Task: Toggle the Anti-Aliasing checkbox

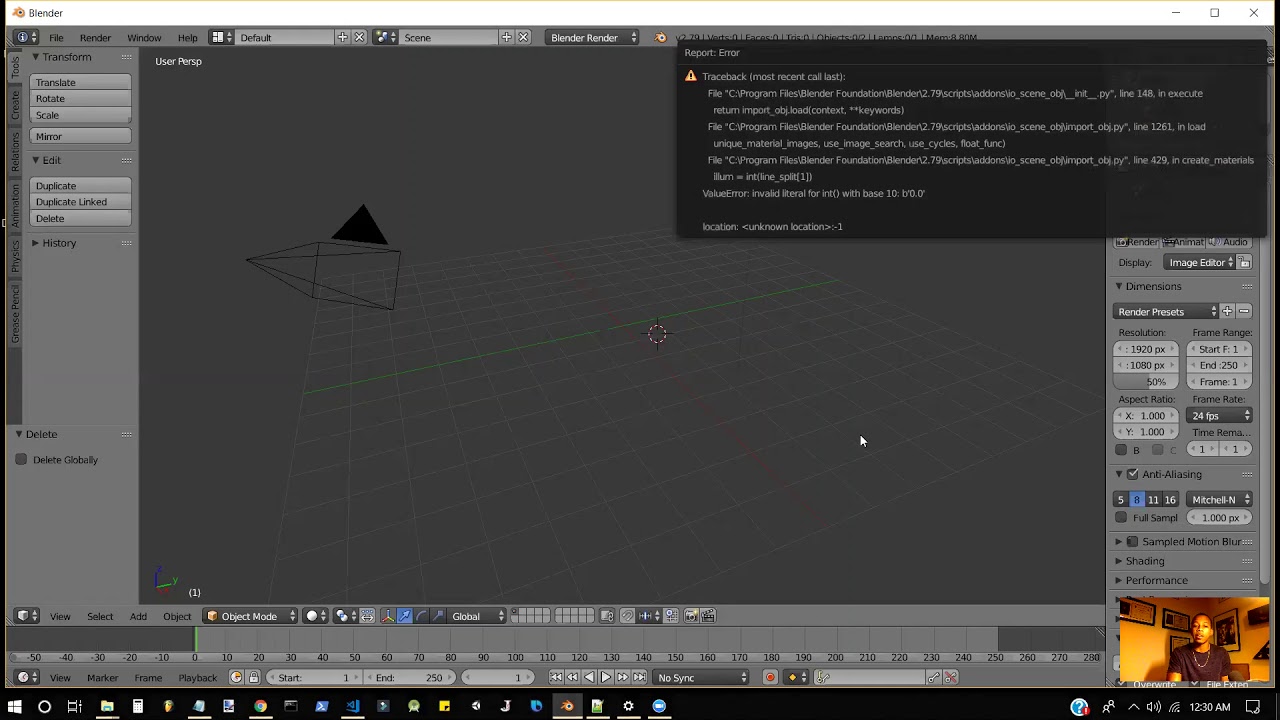Action: click(1133, 475)
